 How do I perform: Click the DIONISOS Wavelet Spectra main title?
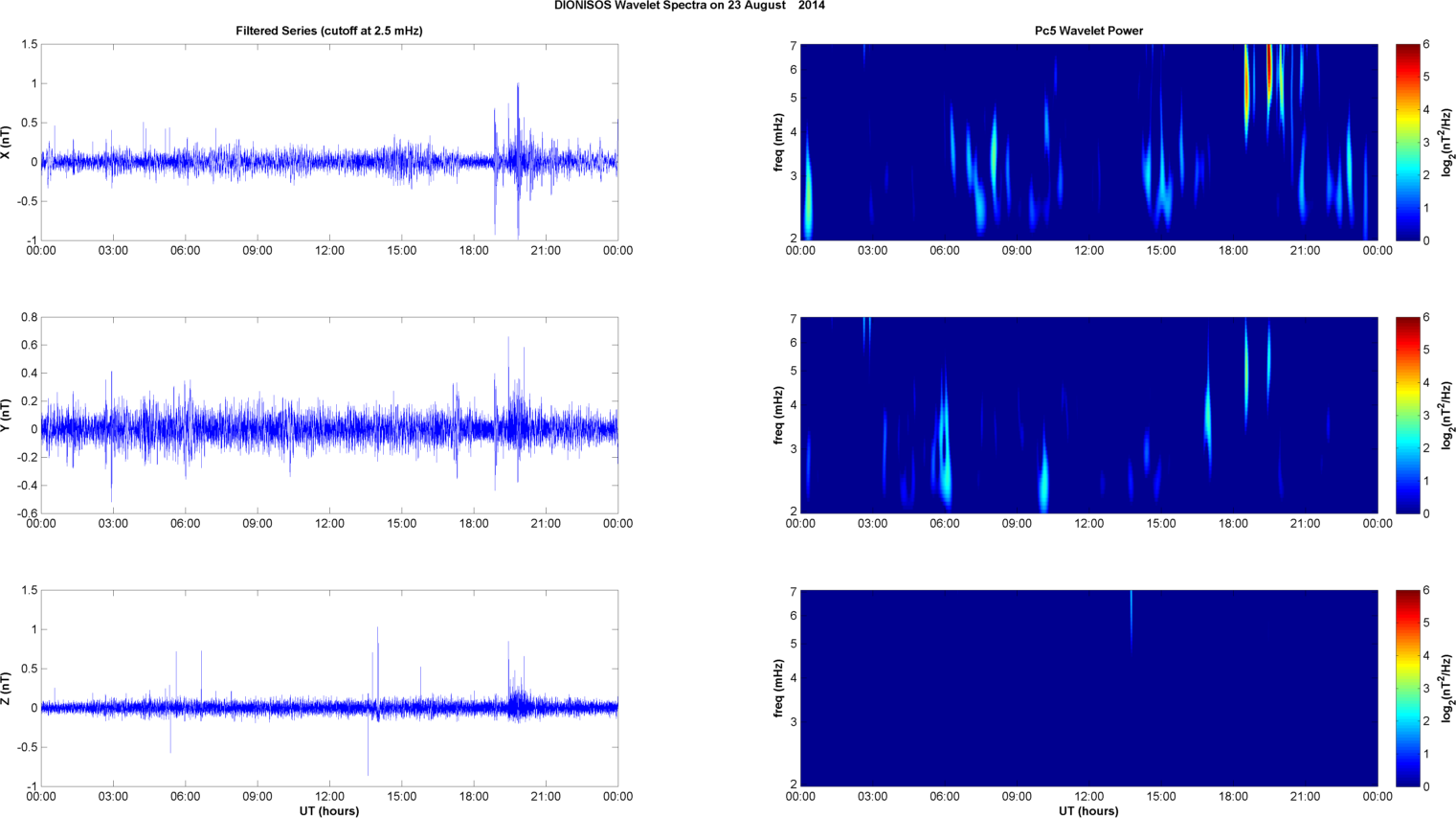click(689, 6)
